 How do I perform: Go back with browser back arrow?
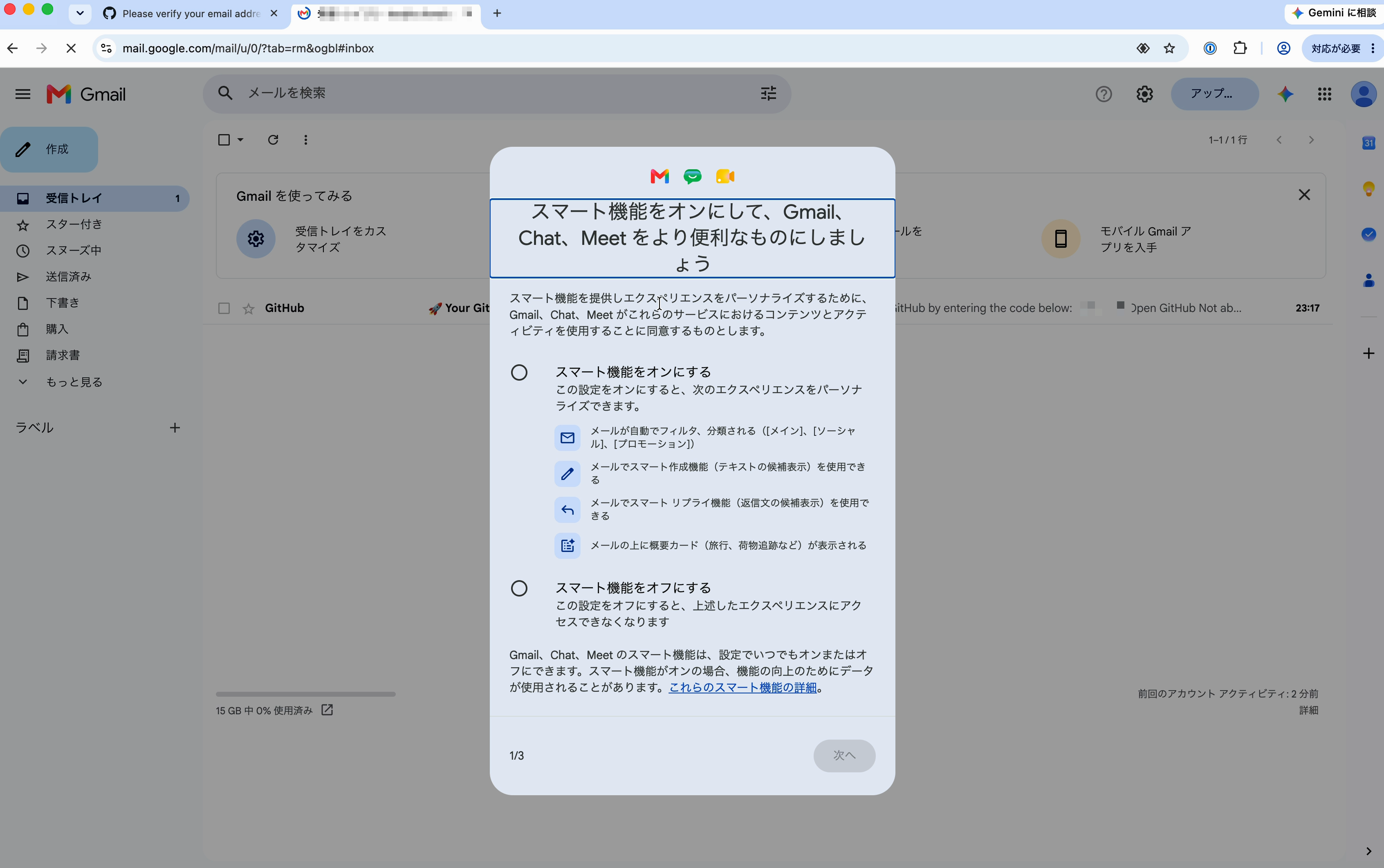click(13, 48)
